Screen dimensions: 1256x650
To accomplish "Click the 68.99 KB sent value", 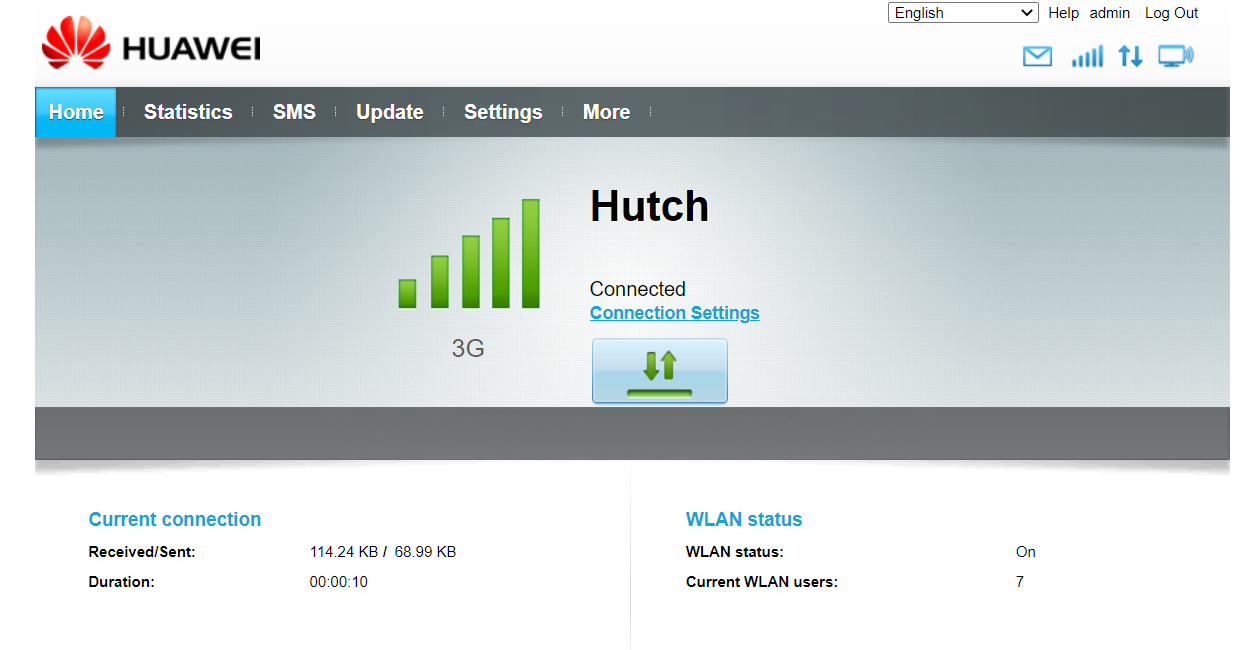I will (425, 552).
